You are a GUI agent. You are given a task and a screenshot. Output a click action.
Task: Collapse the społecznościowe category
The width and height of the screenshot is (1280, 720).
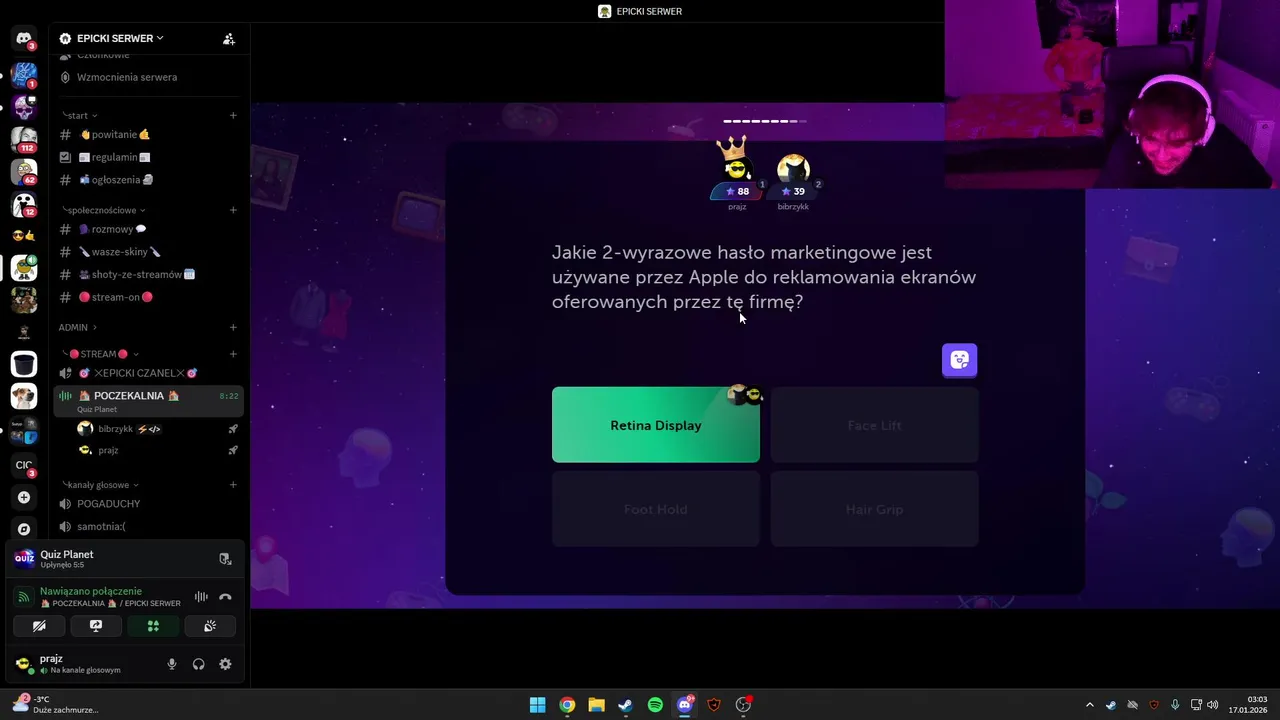(x=103, y=210)
